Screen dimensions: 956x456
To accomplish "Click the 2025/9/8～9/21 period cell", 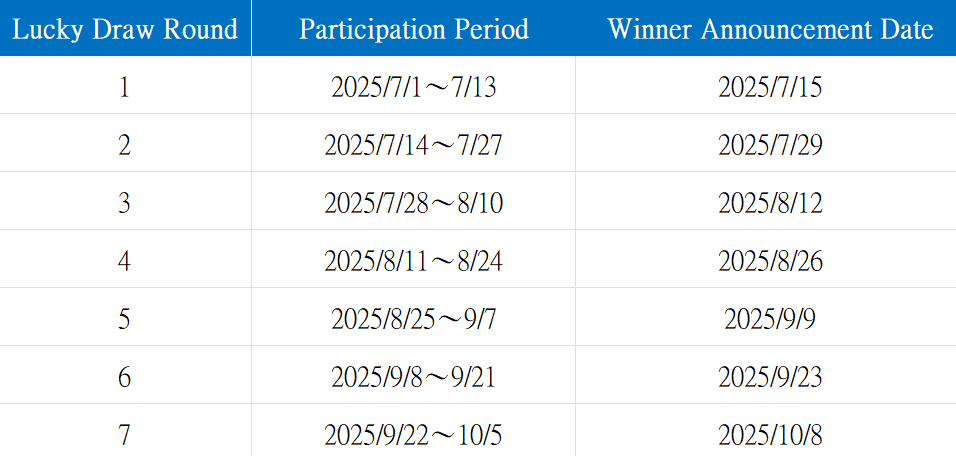I will point(413,374).
